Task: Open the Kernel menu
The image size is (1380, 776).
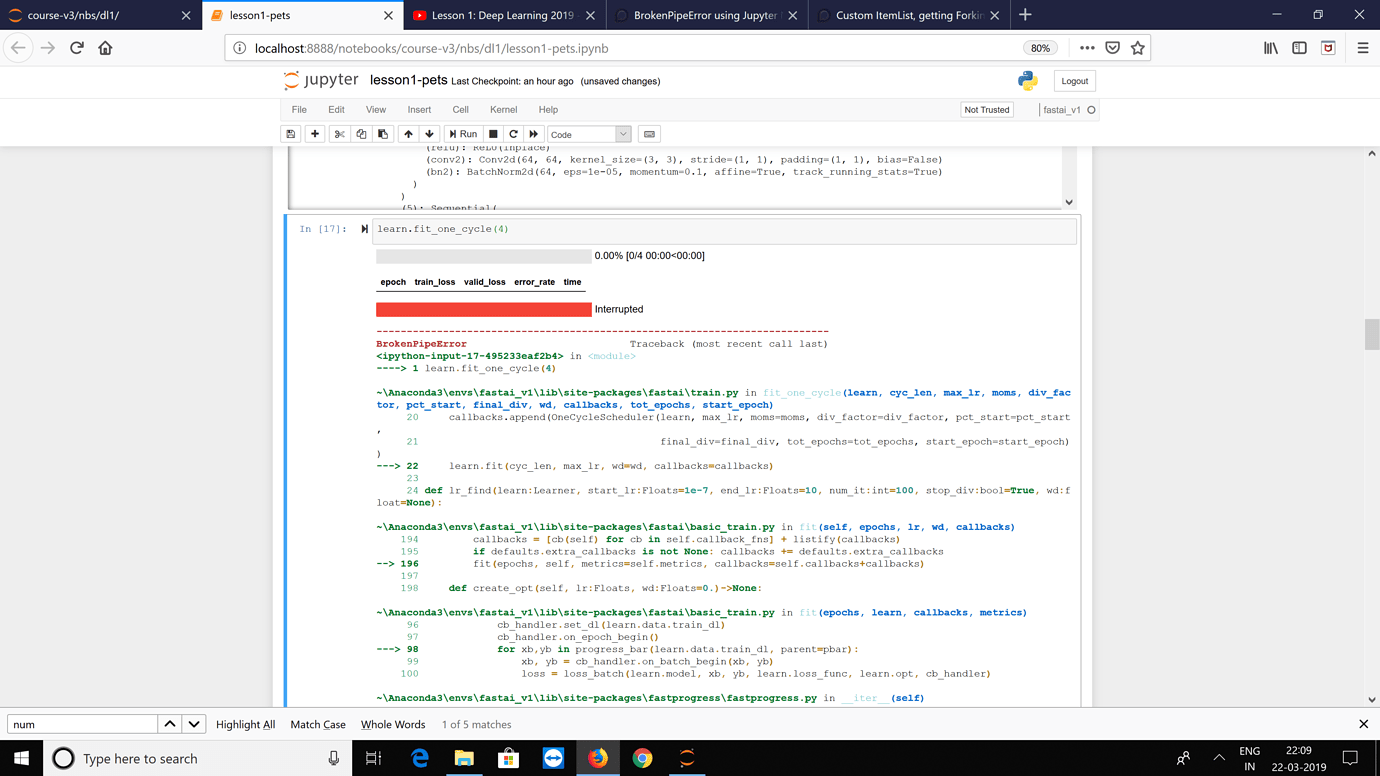Action: (x=503, y=109)
